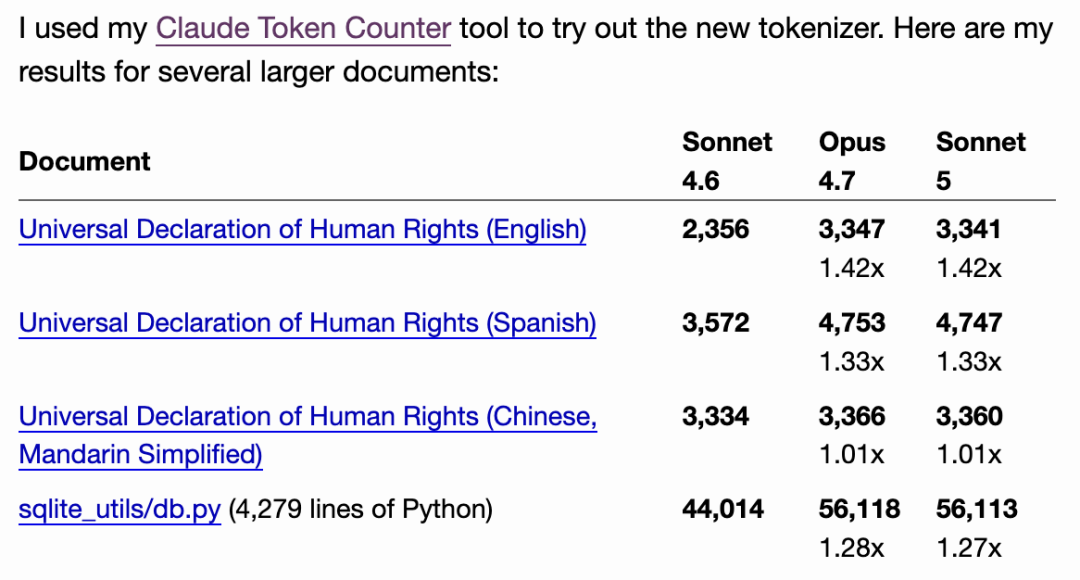The width and height of the screenshot is (1080, 580).
Task: Click the 1.27x multiplier value
Action: point(968,548)
